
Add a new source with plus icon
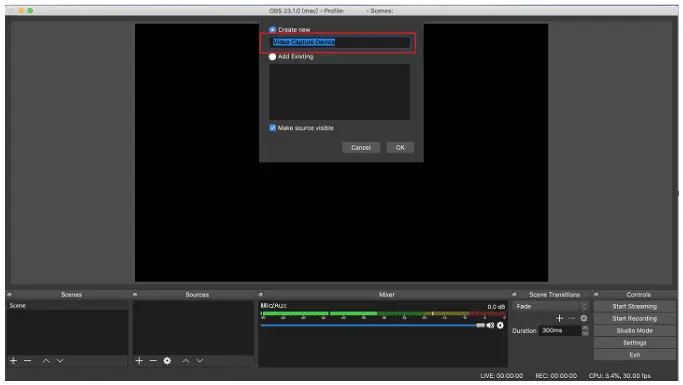[139, 361]
